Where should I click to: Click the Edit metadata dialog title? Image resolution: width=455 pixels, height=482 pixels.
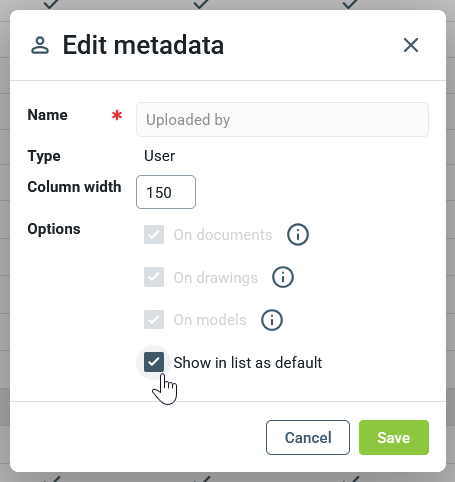[143, 45]
